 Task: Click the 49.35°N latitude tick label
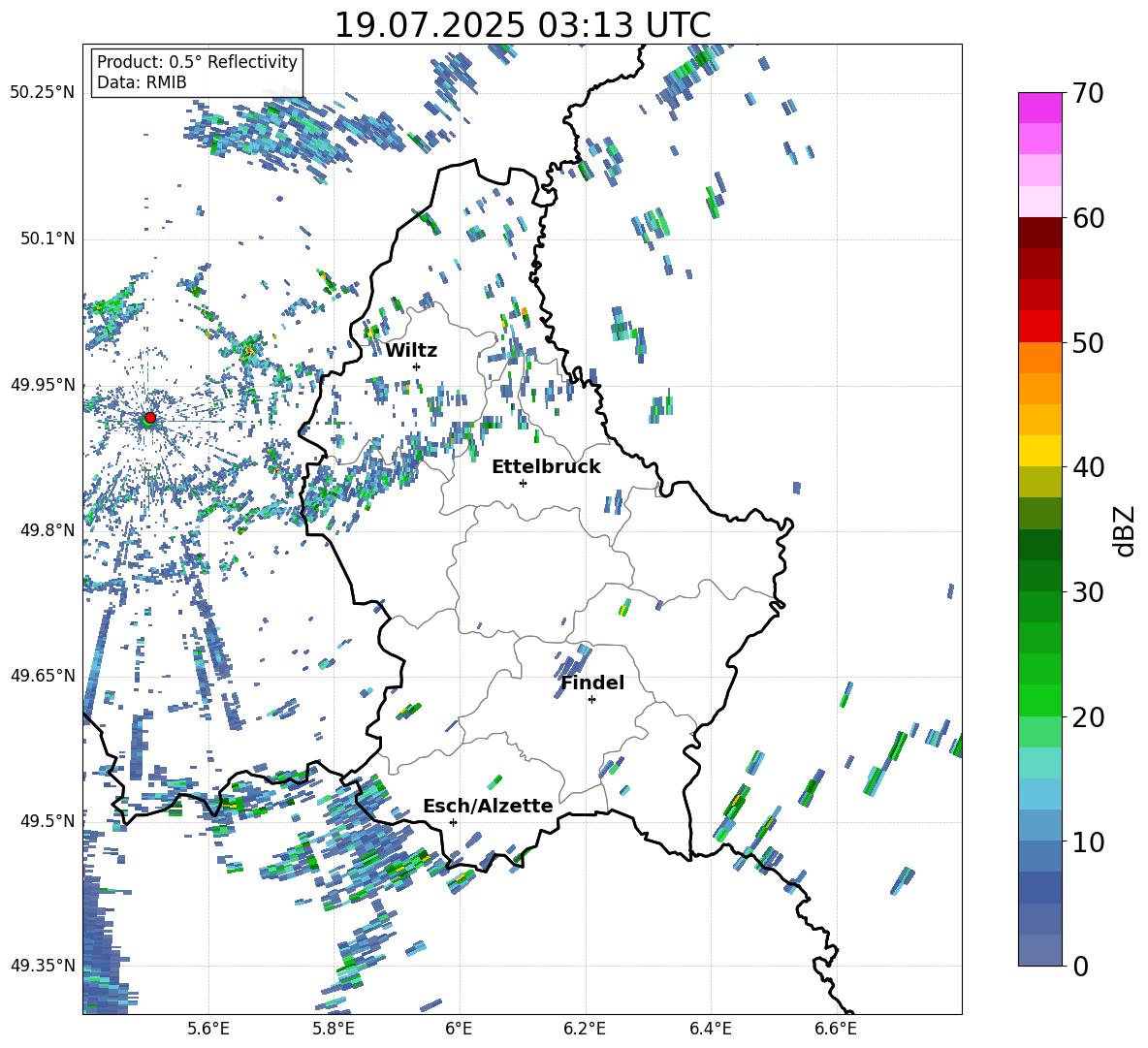43,966
